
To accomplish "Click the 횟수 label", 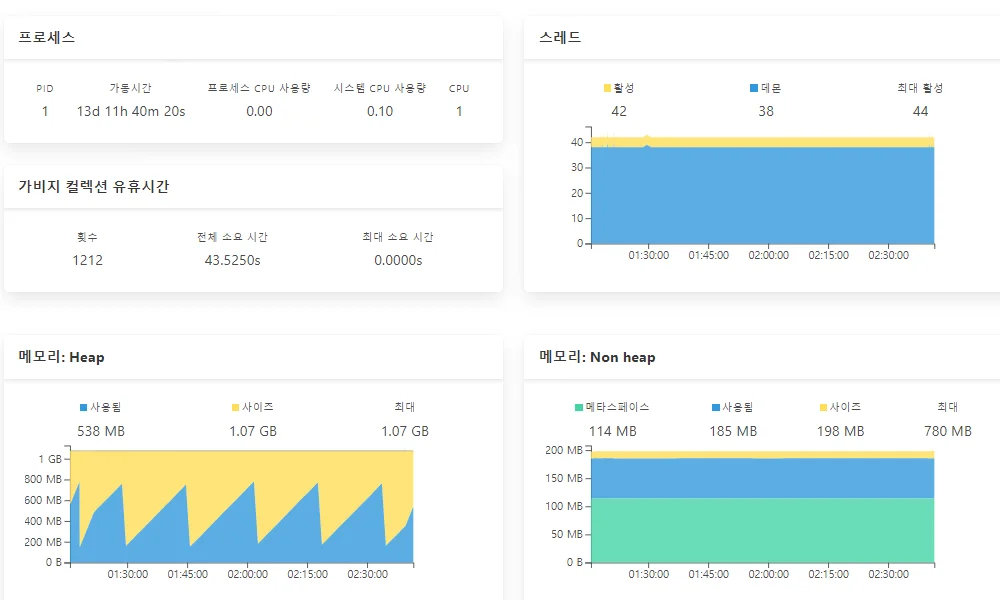I will pos(87,237).
